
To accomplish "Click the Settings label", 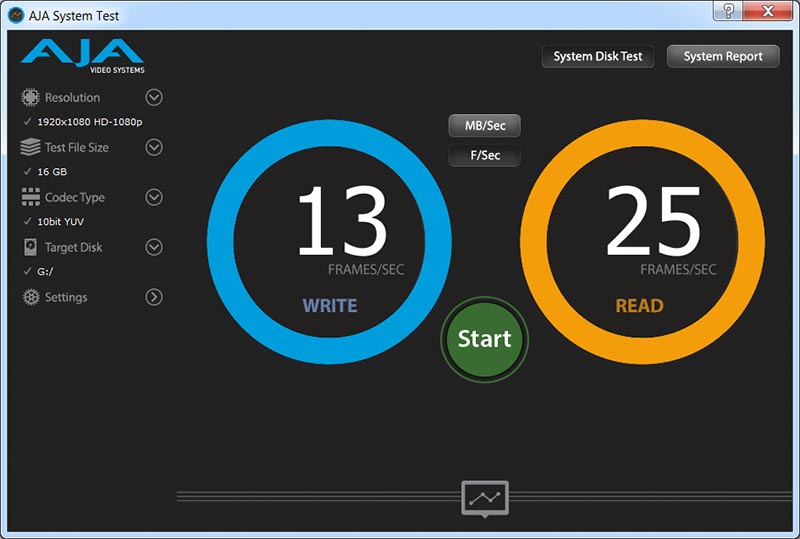I will tap(66, 297).
